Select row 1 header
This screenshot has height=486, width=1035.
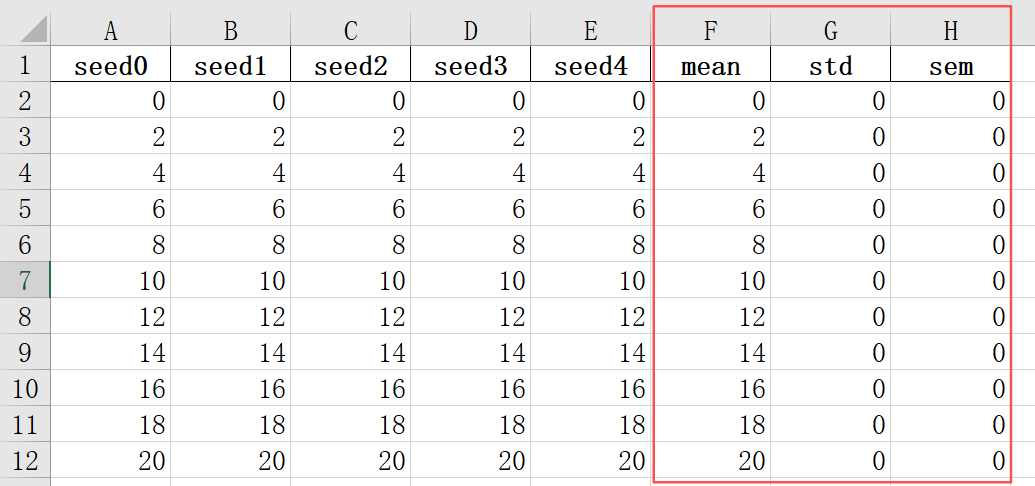click(x=25, y=66)
